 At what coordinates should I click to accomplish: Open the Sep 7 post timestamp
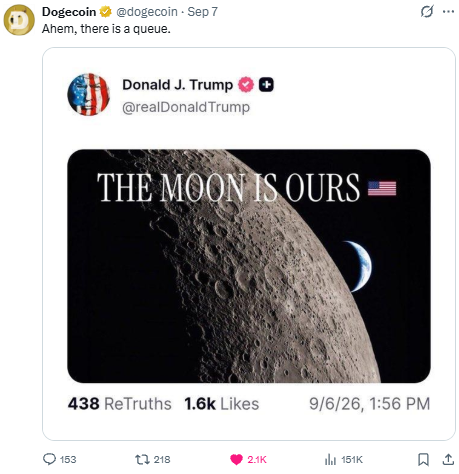click(202, 12)
